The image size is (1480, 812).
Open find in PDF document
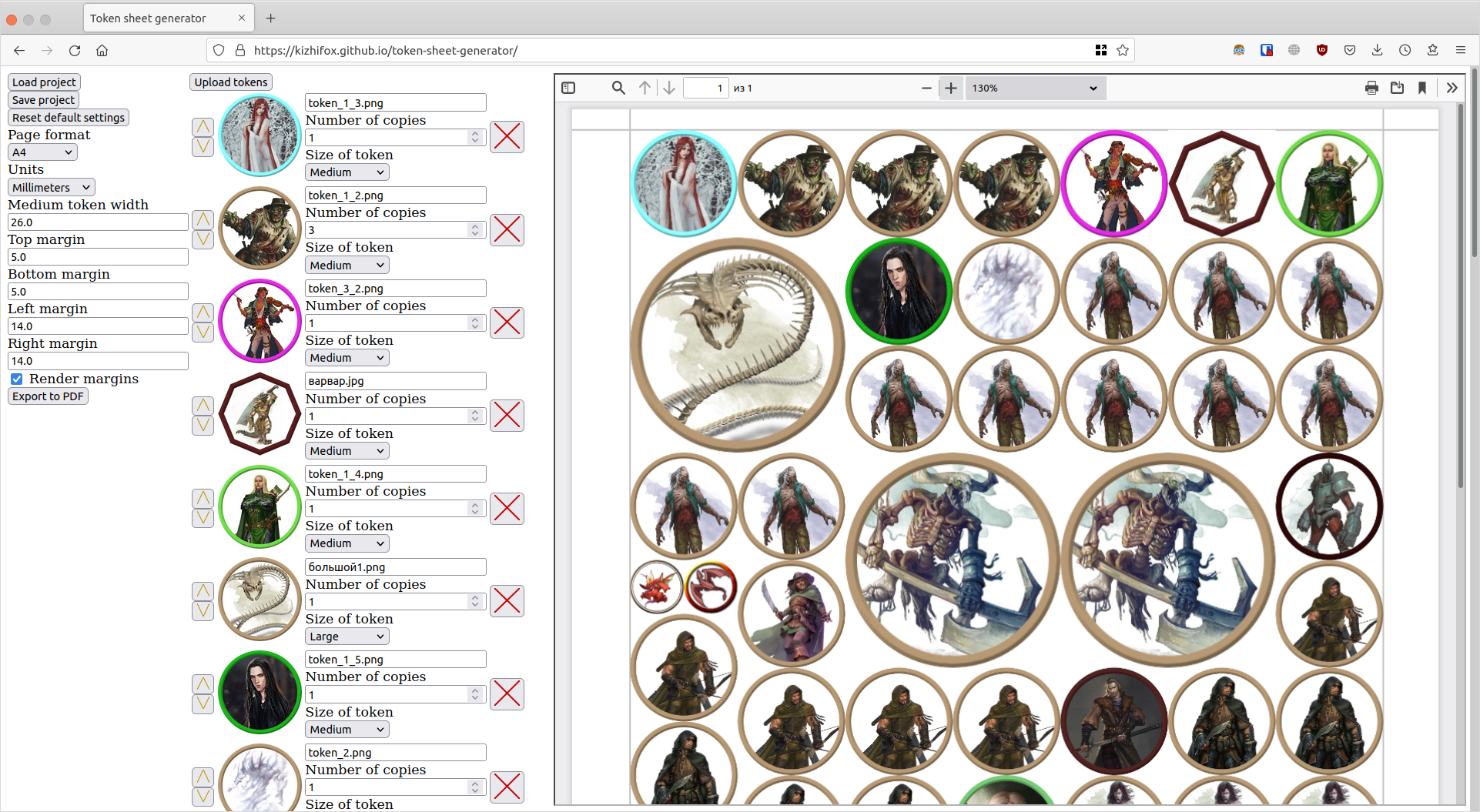coord(618,88)
